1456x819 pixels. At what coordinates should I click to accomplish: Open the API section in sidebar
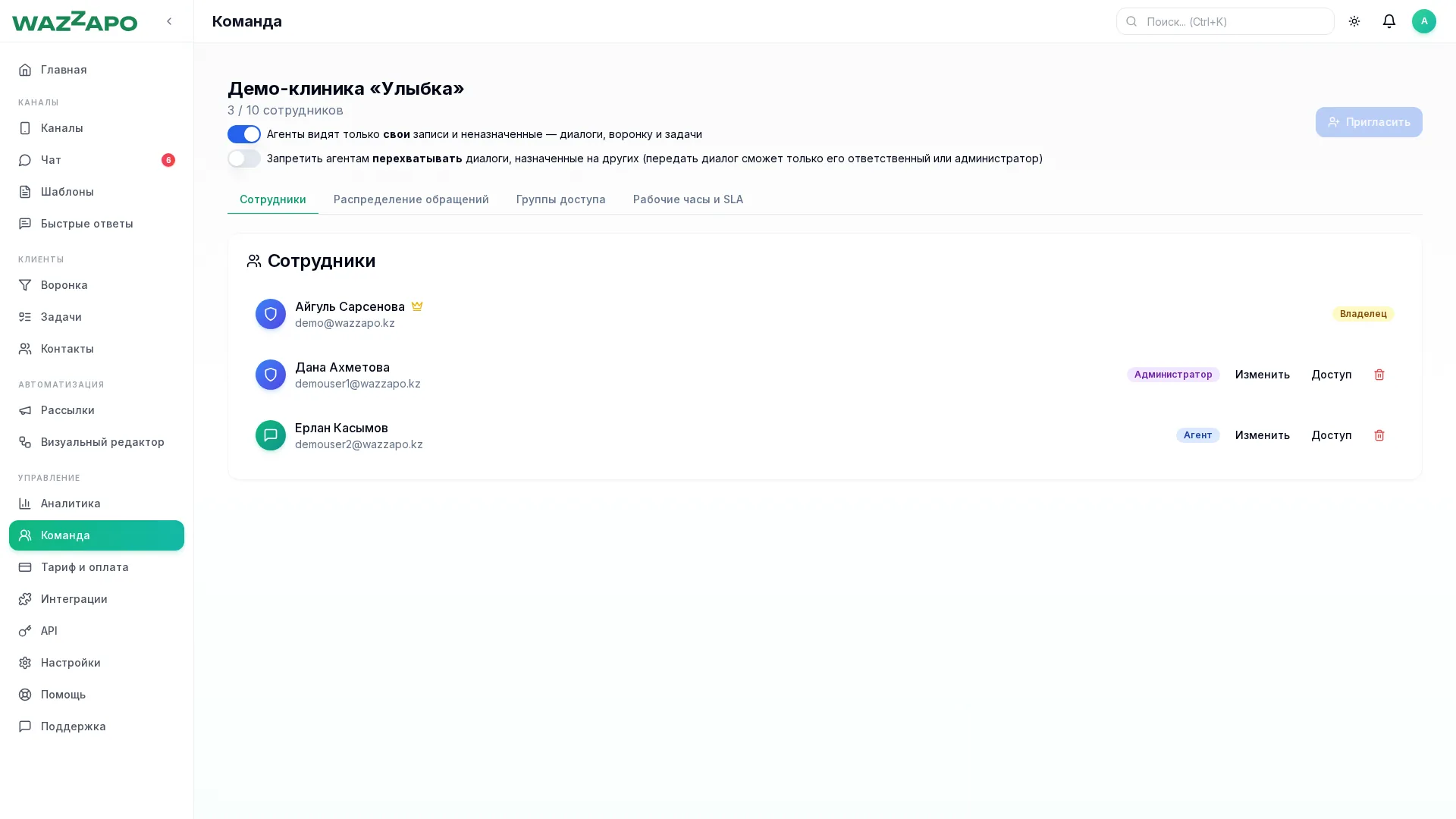click(x=96, y=631)
